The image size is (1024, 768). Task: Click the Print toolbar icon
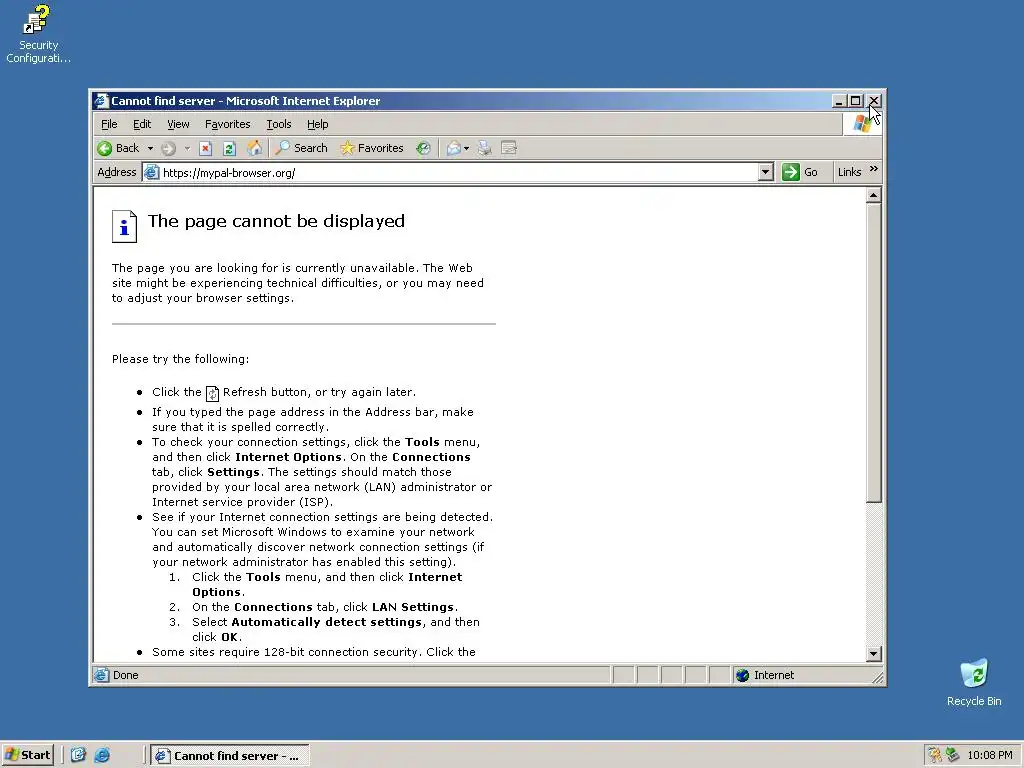tap(484, 148)
